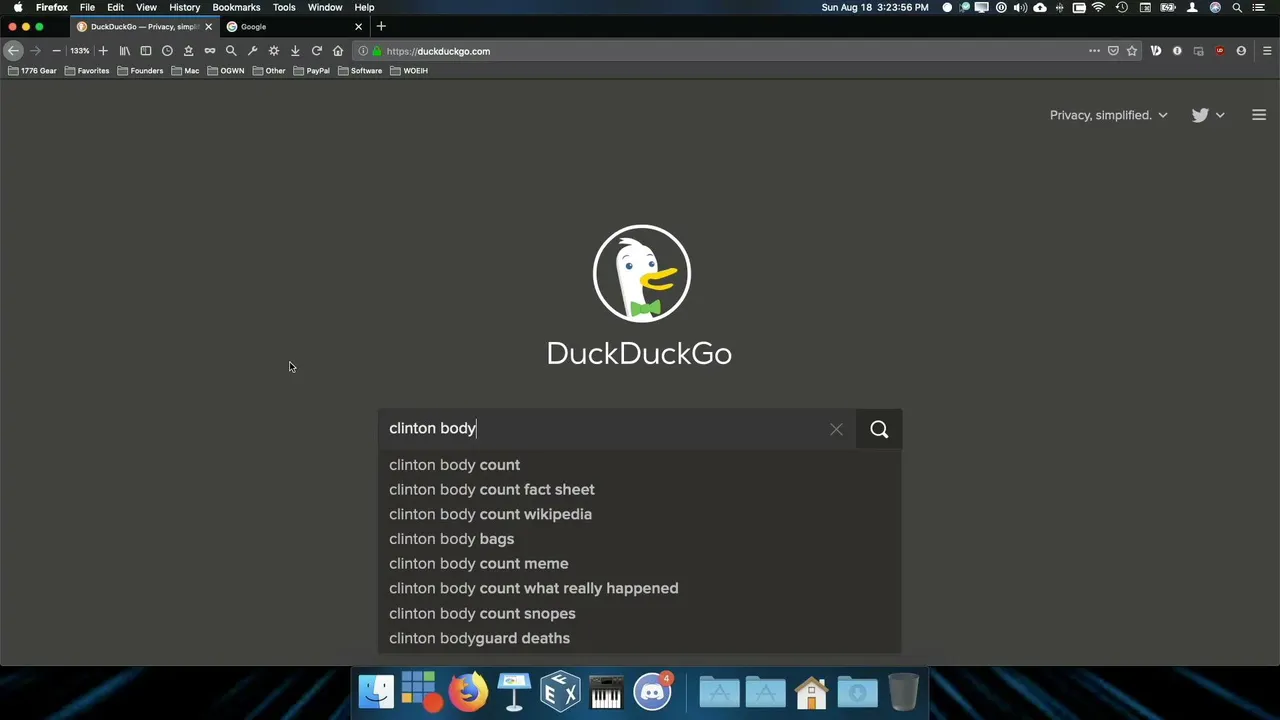The image size is (1280, 720).
Task: Click the DuckDuckGo duck logo
Action: coord(641,273)
